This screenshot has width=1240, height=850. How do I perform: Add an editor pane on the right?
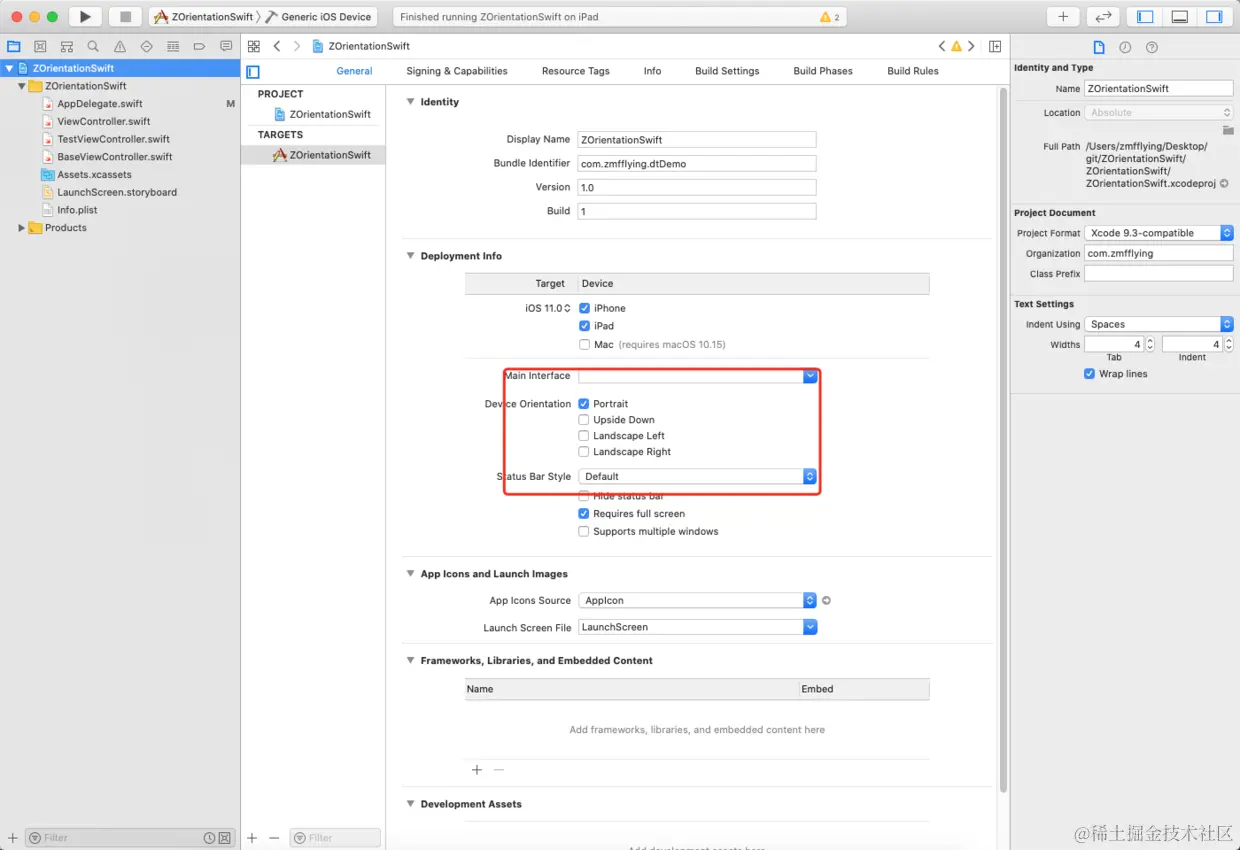995,46
